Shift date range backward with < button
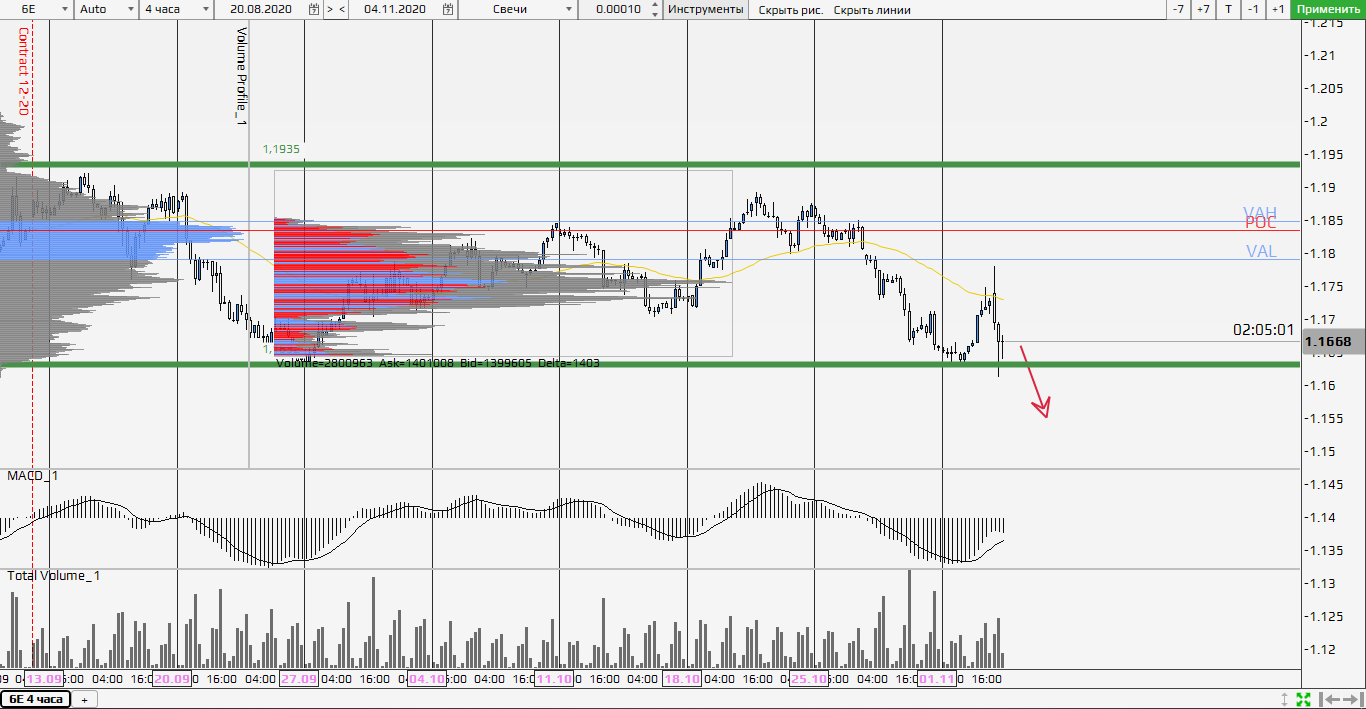 [x=343, y=9]
